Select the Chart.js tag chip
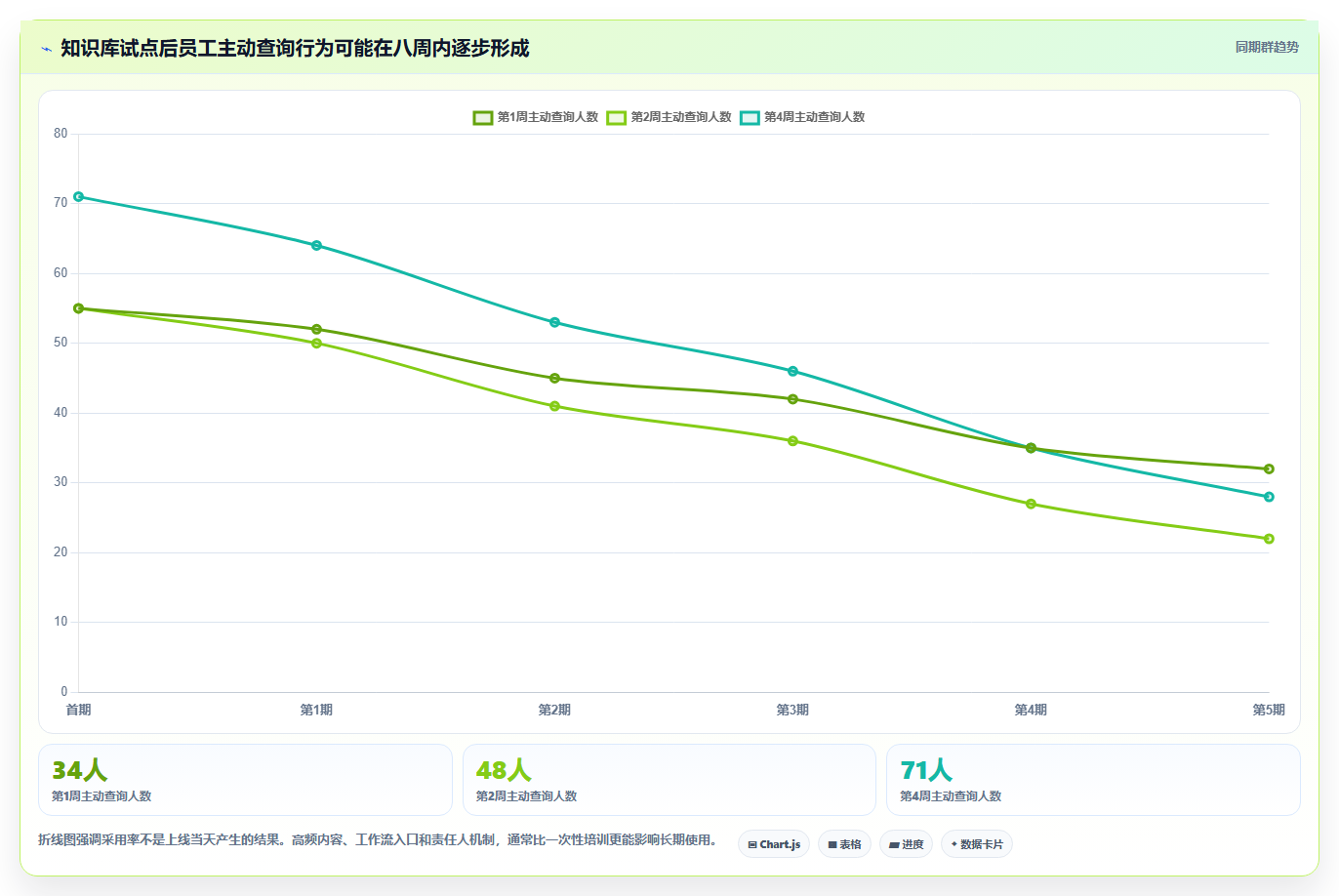The image size is (1339, 896). point(774,844)
